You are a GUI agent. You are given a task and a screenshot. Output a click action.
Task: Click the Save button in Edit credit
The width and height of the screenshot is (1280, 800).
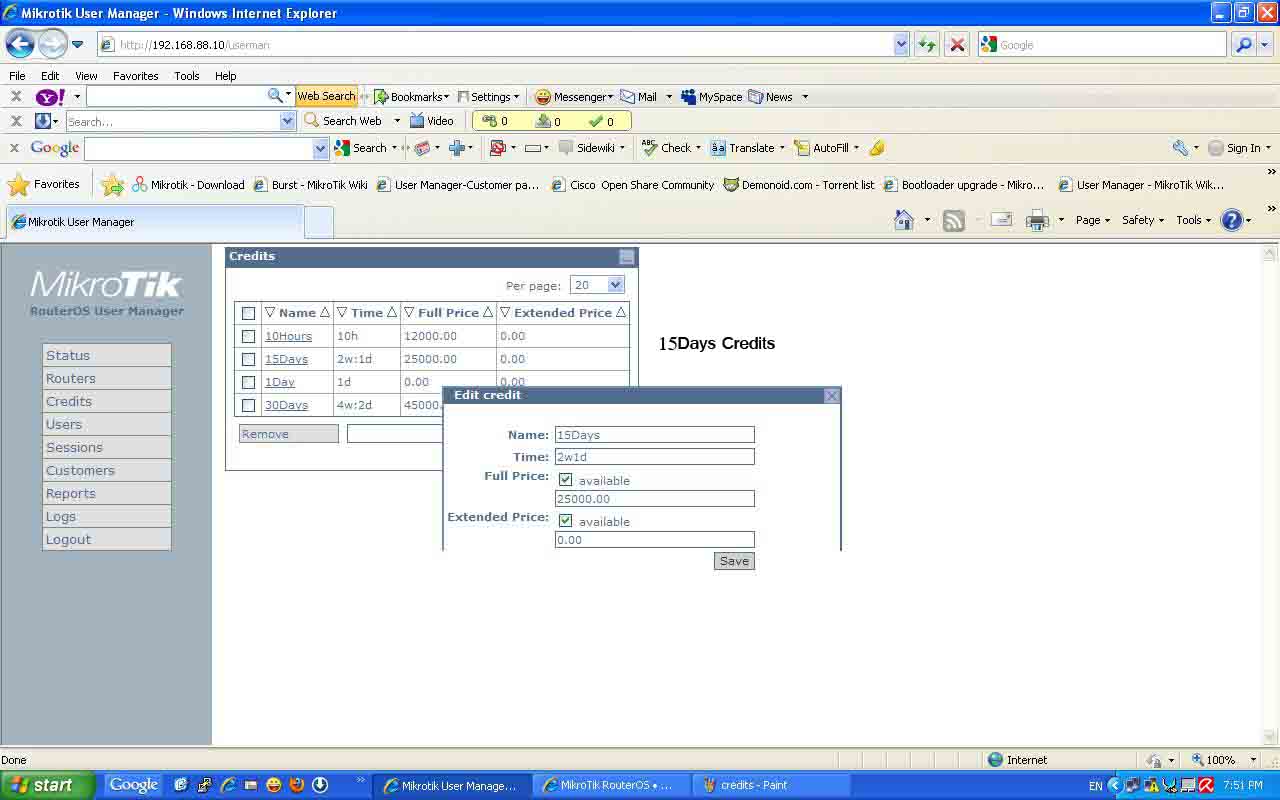point(734,561)
